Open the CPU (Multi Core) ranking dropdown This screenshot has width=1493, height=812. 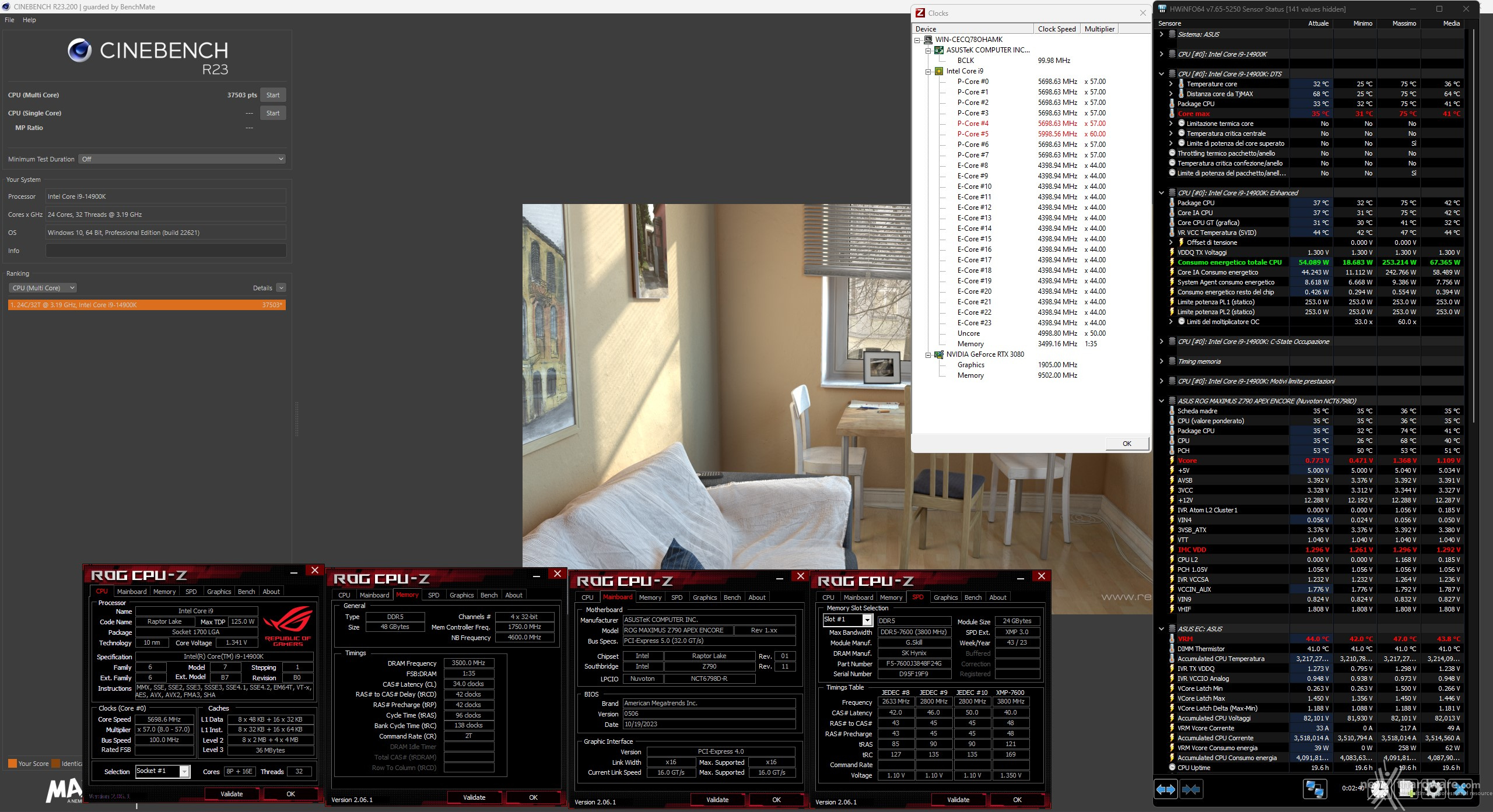(43, 288)
